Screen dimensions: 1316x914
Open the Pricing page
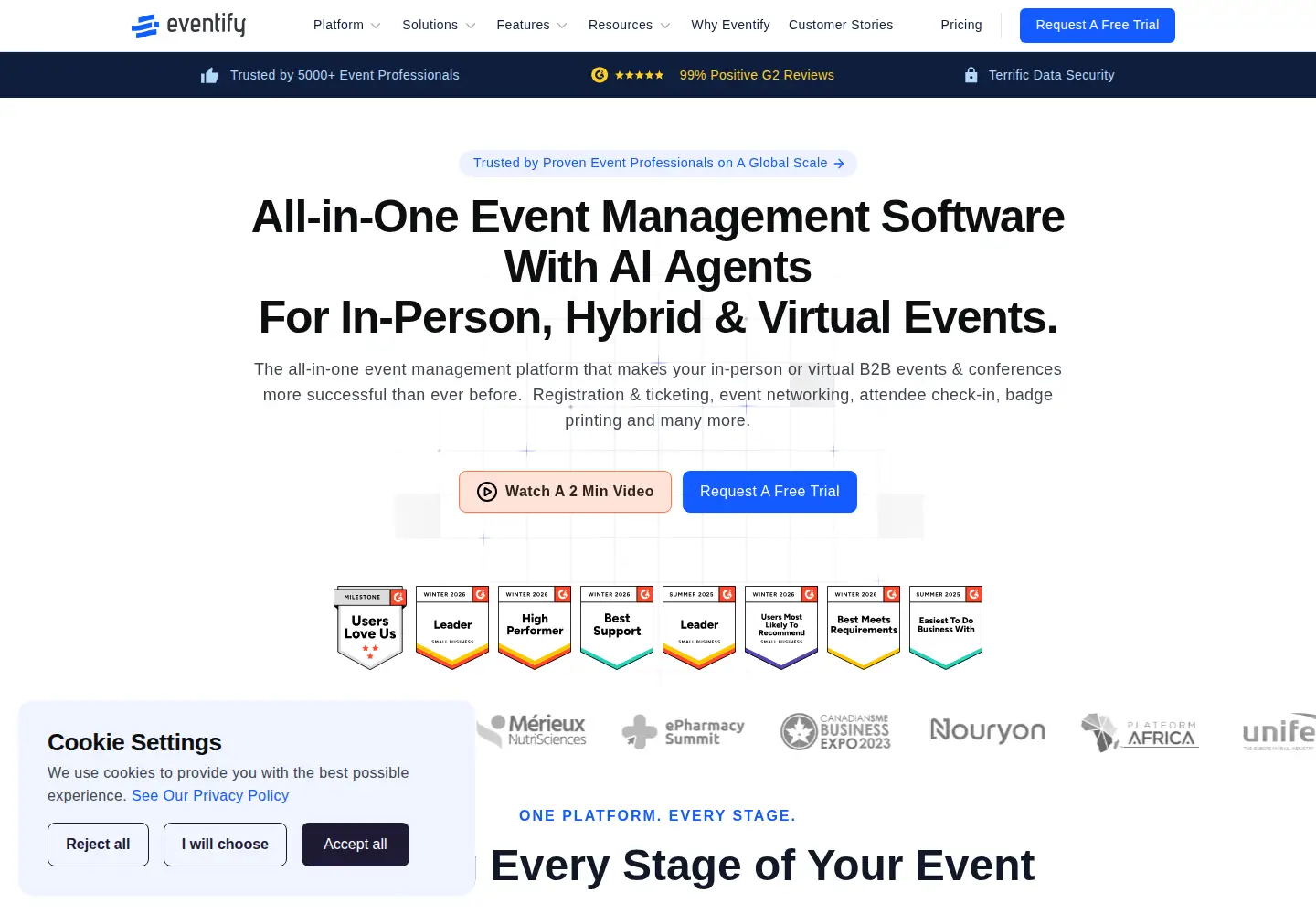pyautogui.click(x=961, y=25)
